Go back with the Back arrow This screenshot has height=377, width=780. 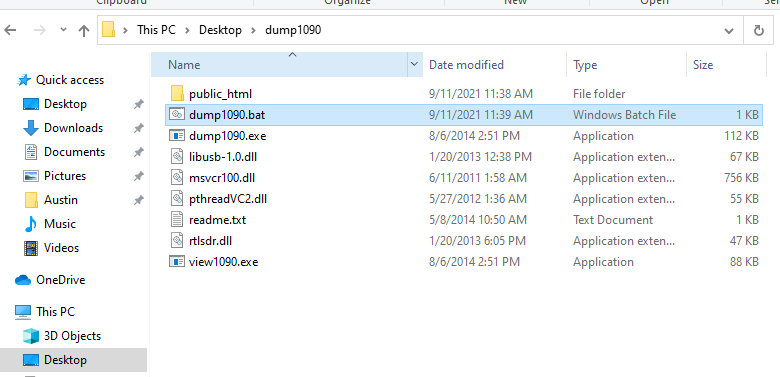tap(10, 30)
